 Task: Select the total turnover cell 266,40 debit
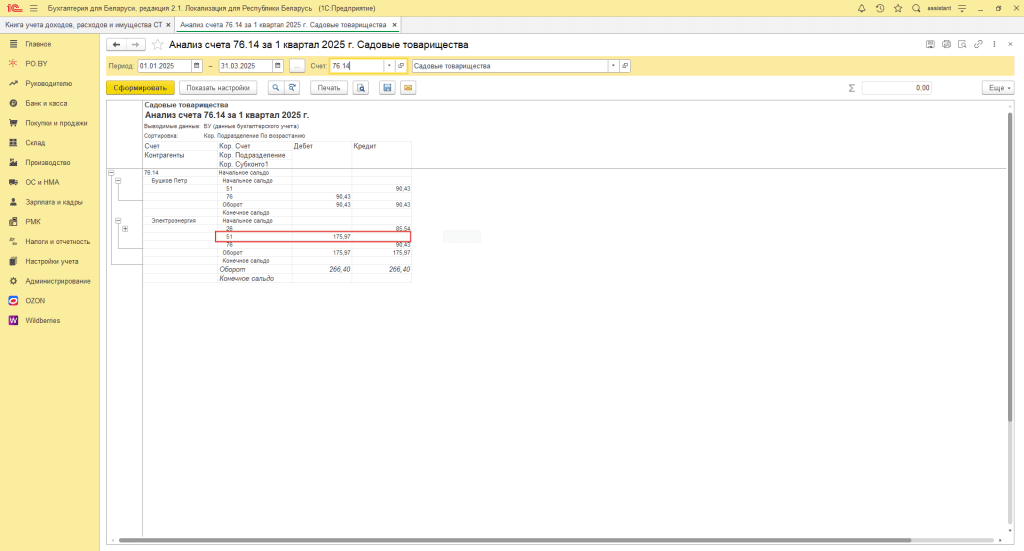coord(322,269)
